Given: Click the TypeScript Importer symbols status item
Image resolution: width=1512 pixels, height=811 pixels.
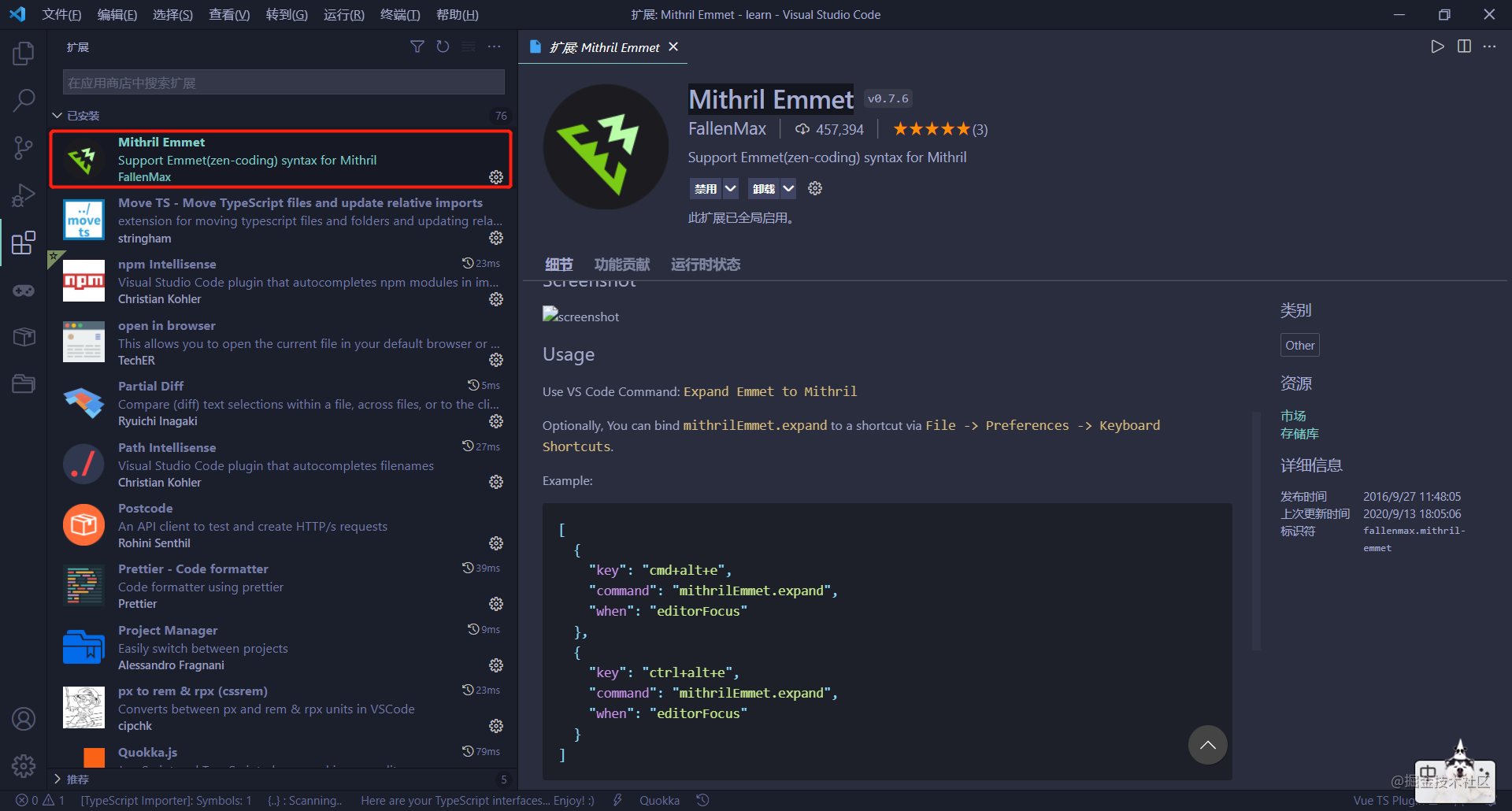Looking at the screenshot, I should (166, 800).
